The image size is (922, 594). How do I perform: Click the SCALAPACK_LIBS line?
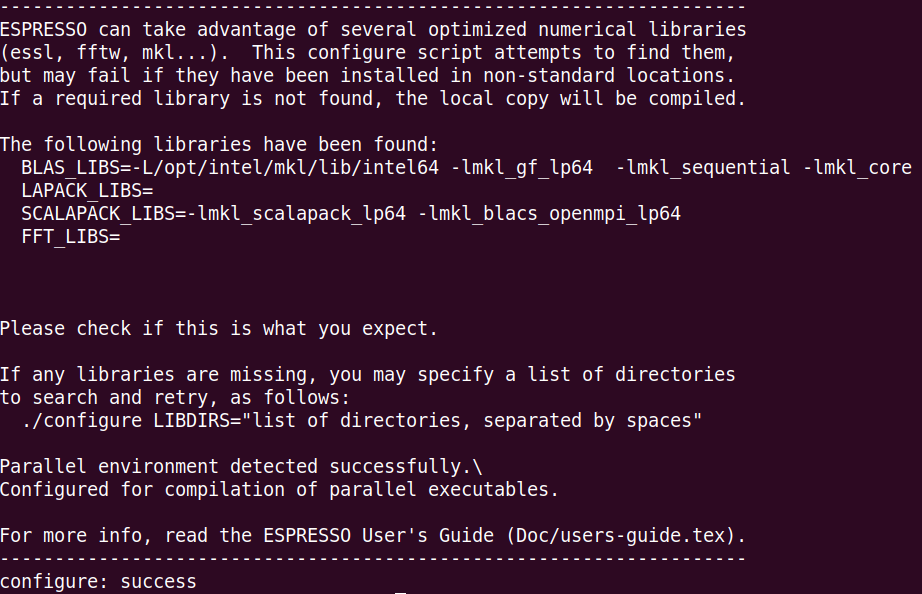[x=351, y=214]
